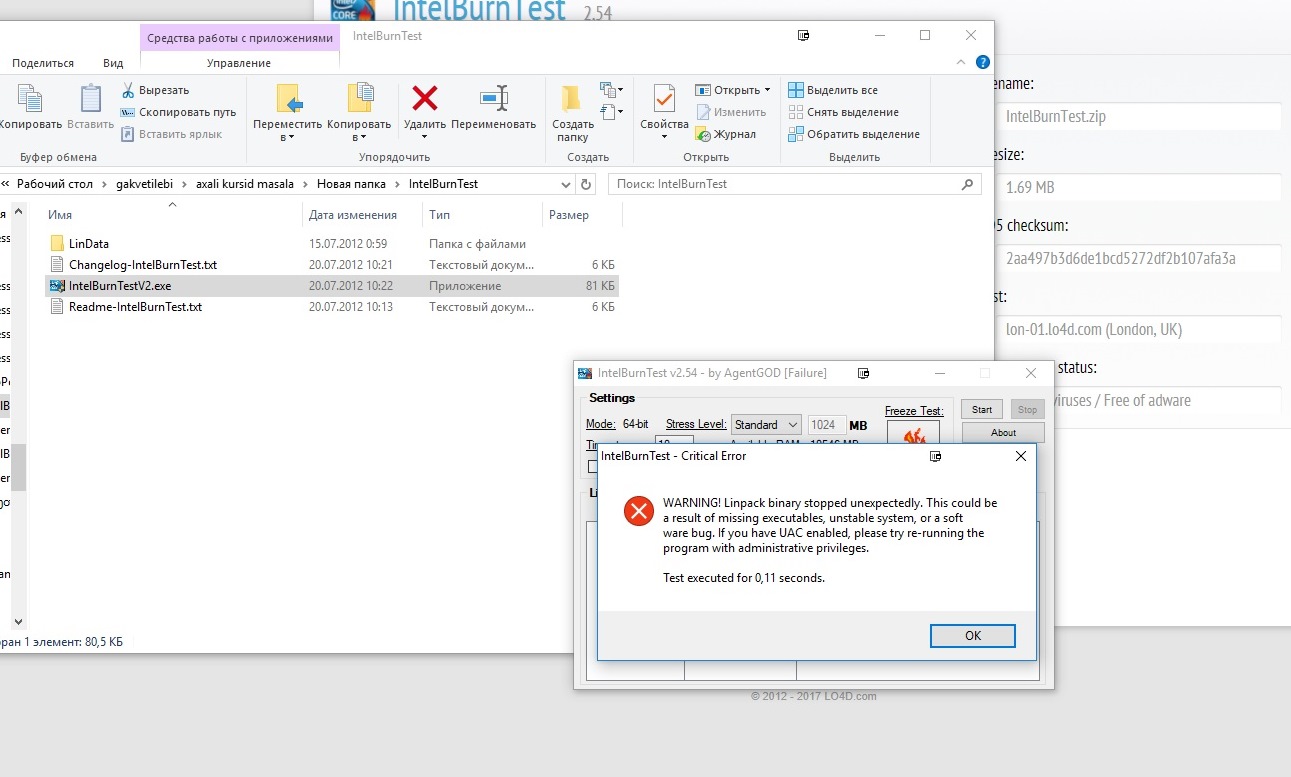The image size is (1291, 777).
Task: Clear selection with Снять выделение
Action: coord(843,112)
